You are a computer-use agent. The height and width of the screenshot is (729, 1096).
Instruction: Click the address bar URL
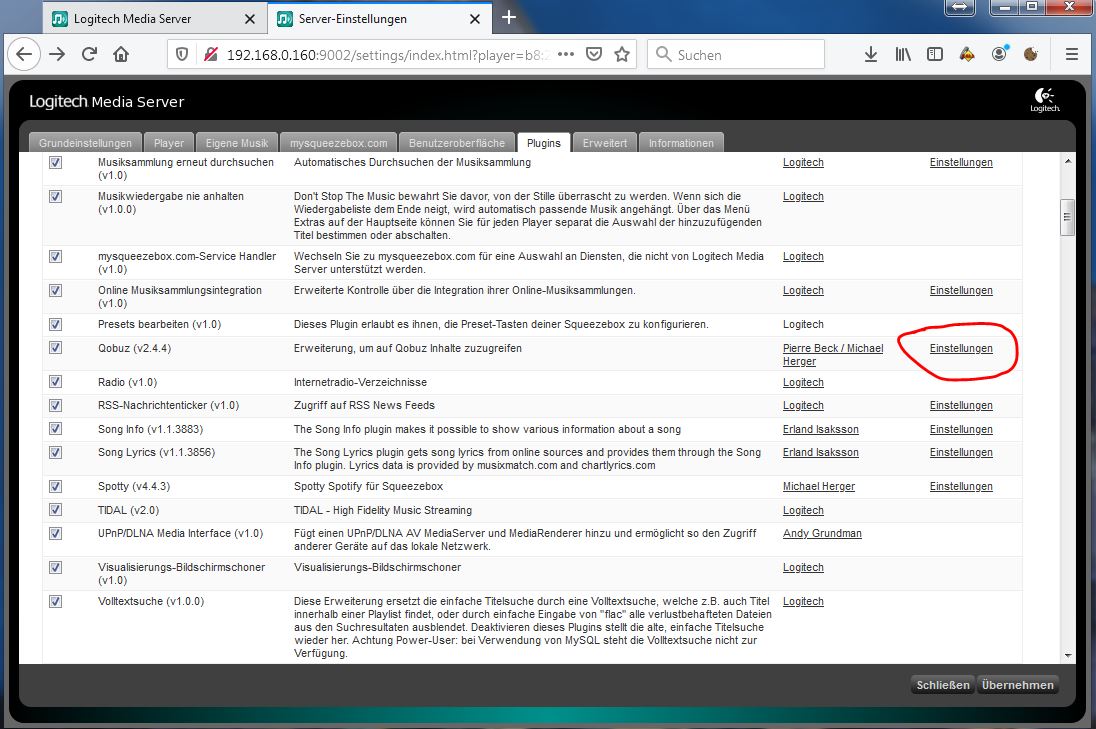(388, 55)
